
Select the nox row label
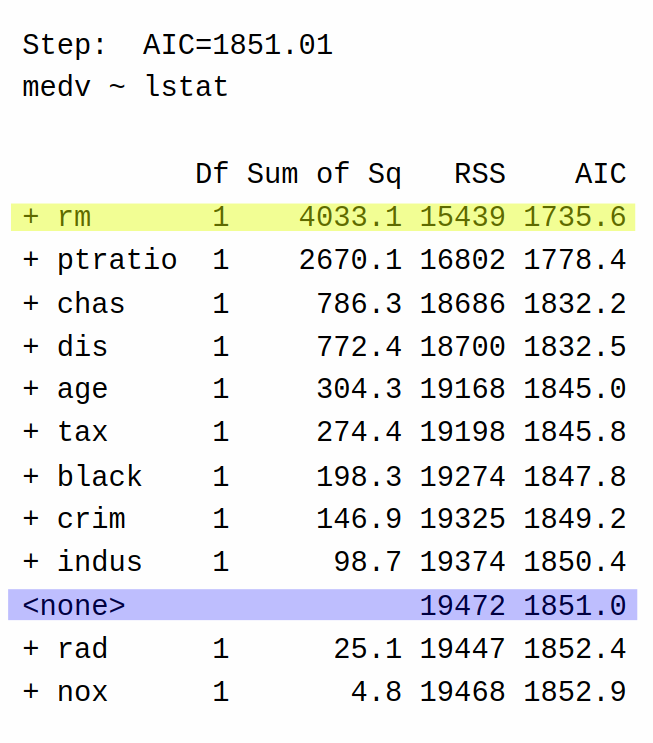pos(82,692)
